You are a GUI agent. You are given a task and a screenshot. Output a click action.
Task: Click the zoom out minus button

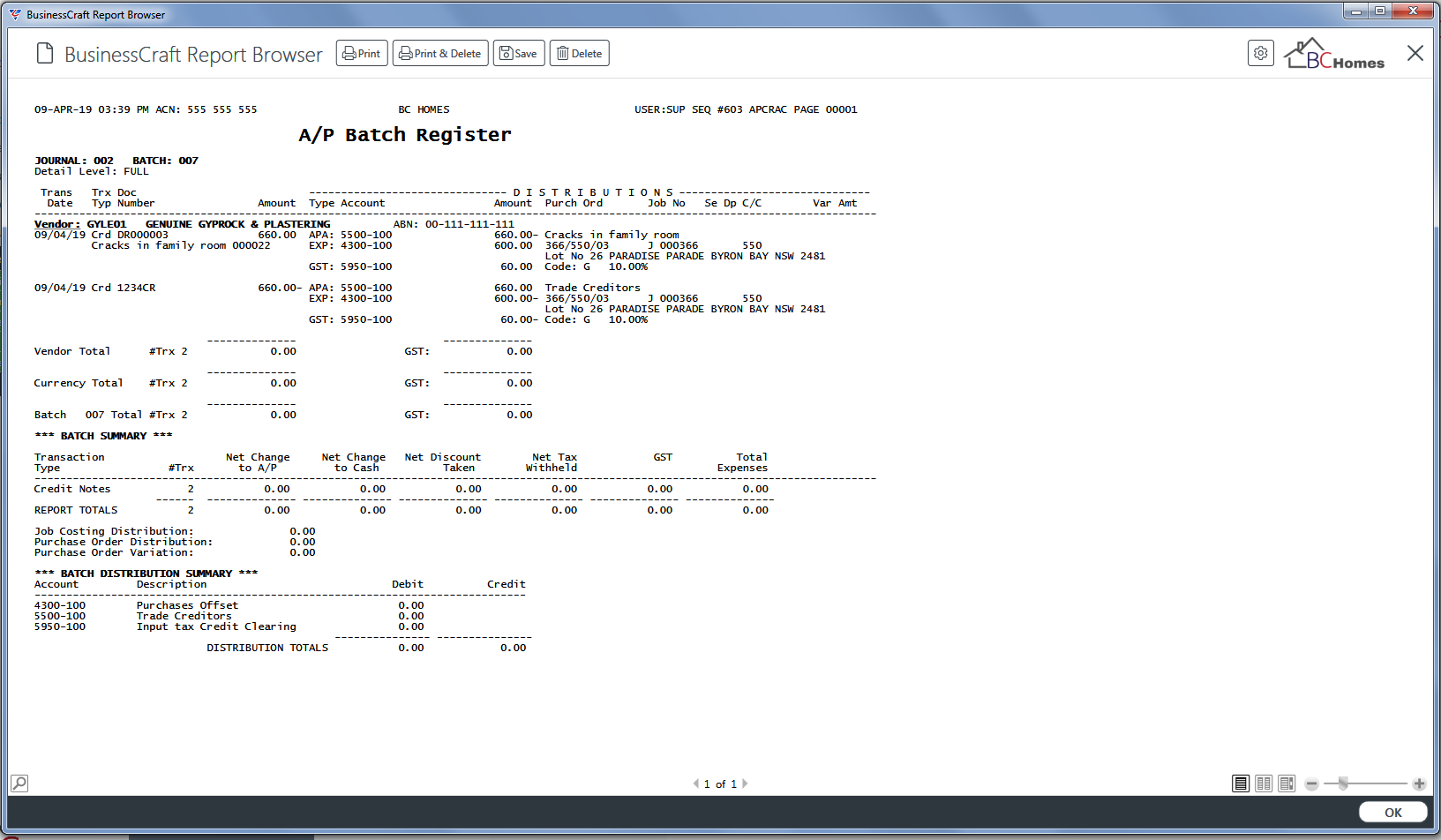1312,784
